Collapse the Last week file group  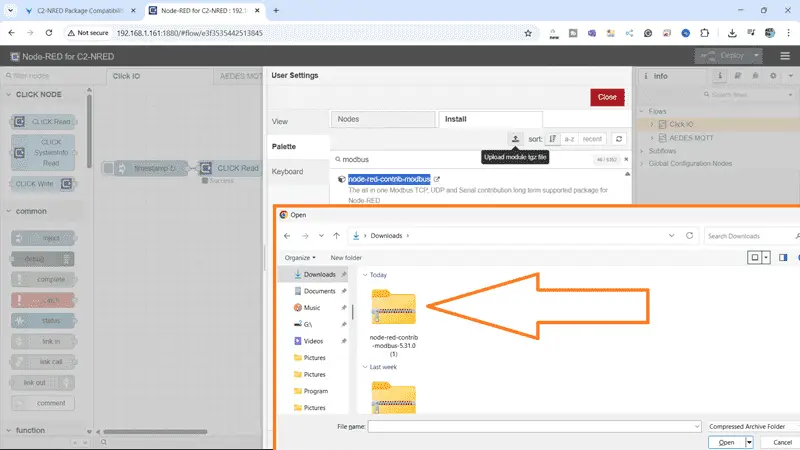coord(365,367)
